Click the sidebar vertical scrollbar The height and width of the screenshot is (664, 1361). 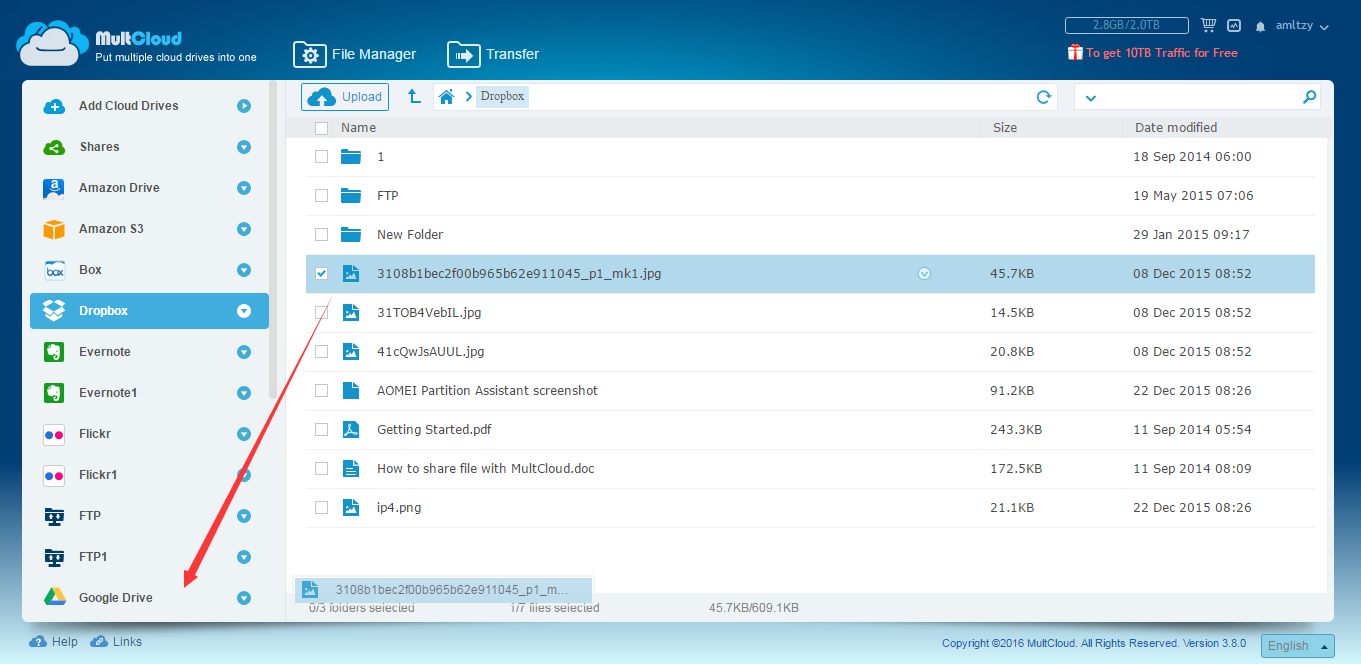point(274,240)
